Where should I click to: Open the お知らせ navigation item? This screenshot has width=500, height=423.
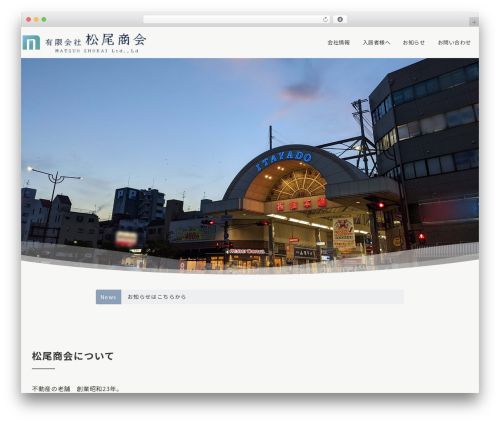(414, 43)
